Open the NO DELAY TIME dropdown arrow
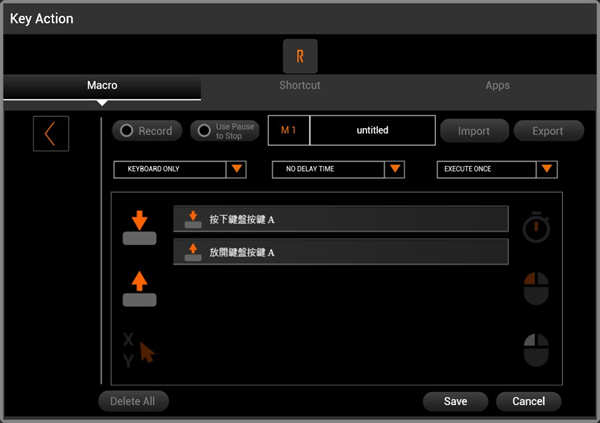 [x=395, y=169]
